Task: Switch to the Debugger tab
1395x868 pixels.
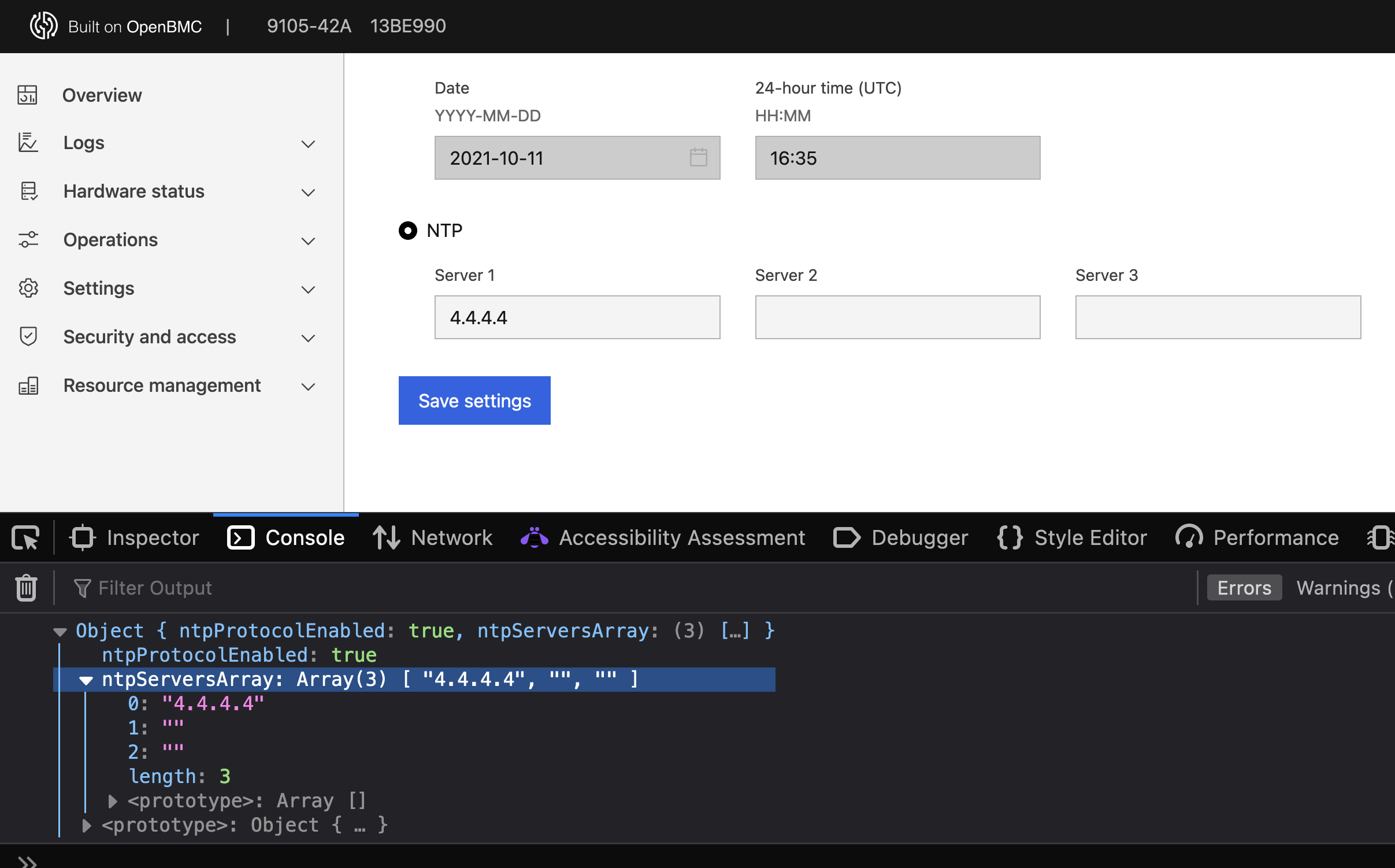Action: 900,537
